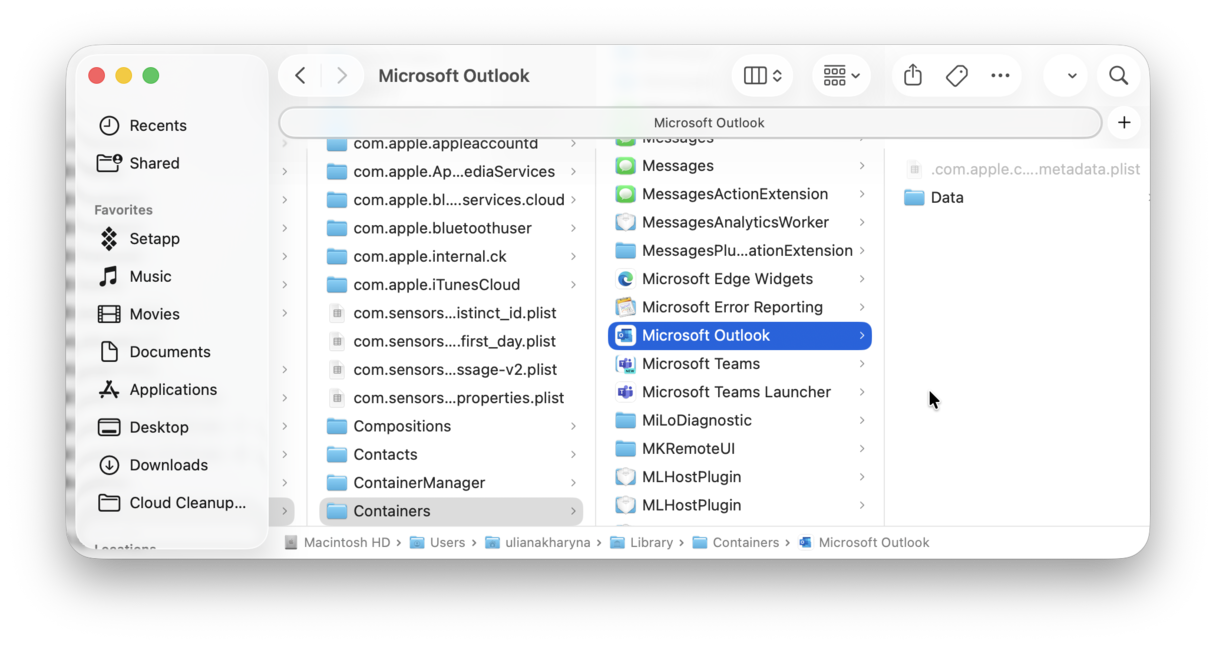Expand chevron beside Microsoft Teams
This screenshot has width=1216, height=646.
click(862, 364)
